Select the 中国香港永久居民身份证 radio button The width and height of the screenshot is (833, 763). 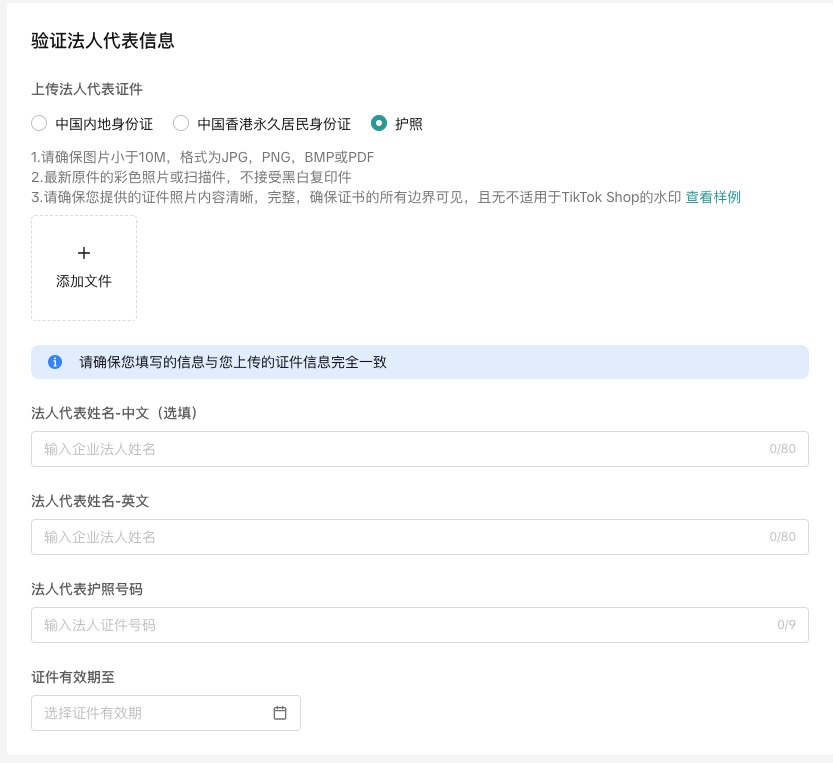click(x=181, y=123)
